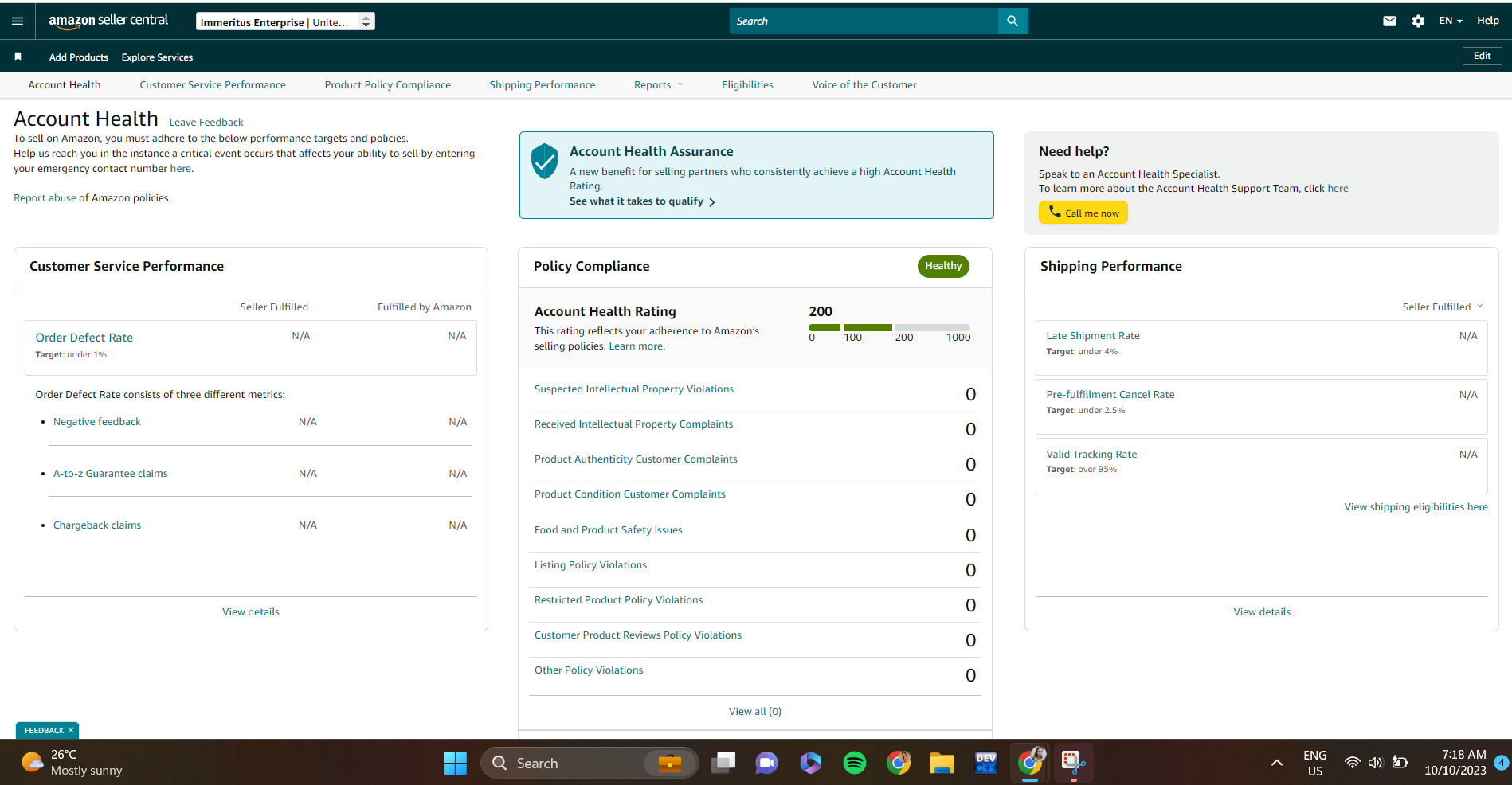Click the Edit button
The width and height of the screenshot is (1512, 785).
click(x=1482, y=56)
